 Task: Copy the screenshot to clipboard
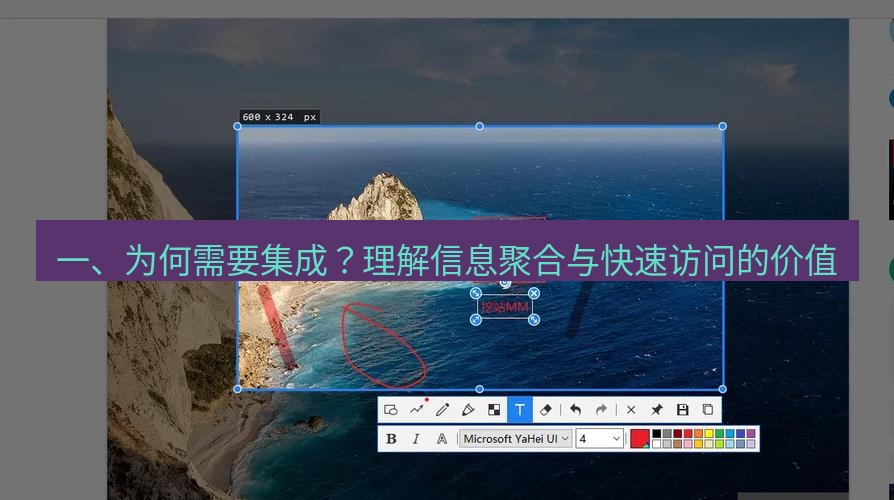click(x=708, y=410)
